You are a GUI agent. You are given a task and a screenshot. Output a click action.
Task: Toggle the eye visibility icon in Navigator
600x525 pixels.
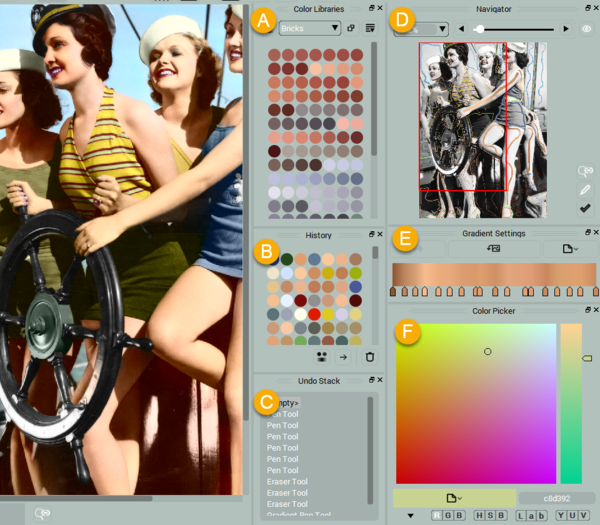[x=587, y=29]
